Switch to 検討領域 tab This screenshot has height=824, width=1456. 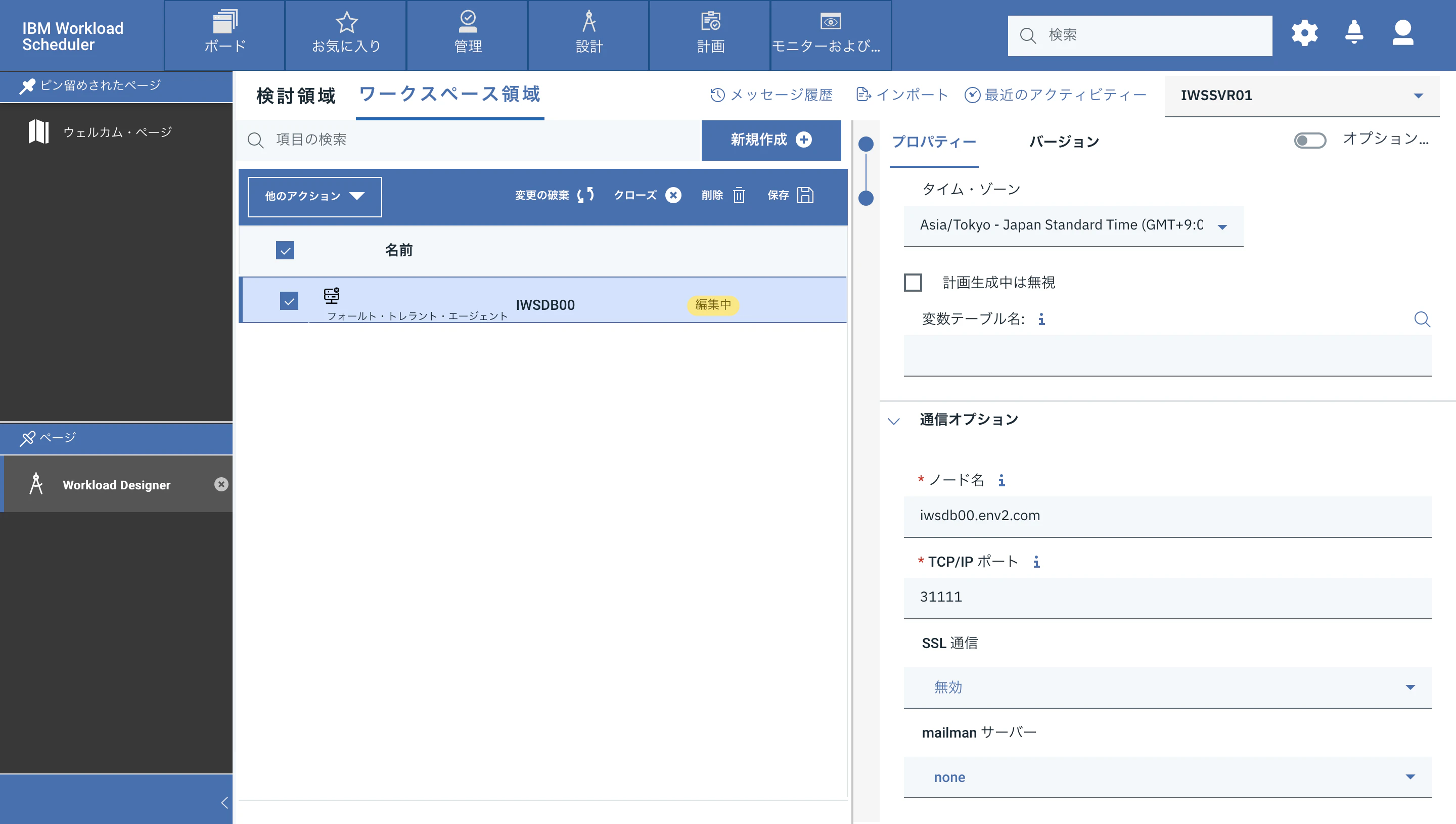pos(296,96)
